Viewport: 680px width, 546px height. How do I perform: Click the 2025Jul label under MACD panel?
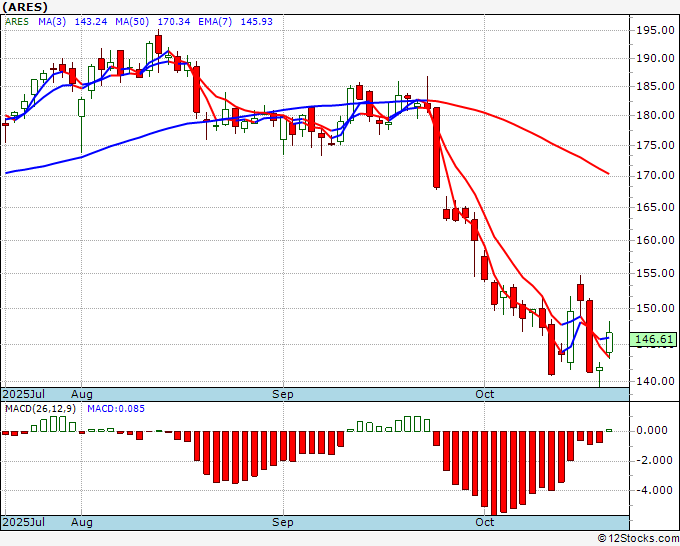pyautogui.click(x=23, y=522)
